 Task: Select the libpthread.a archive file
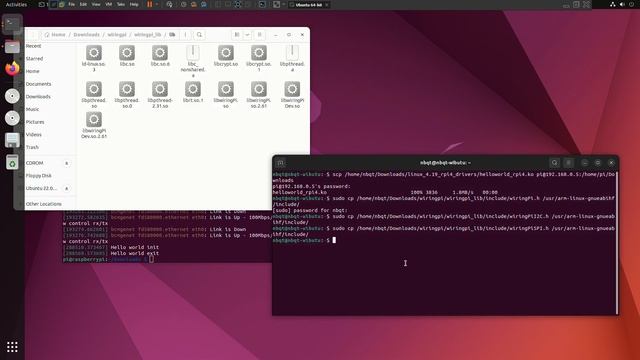point(292,53)
